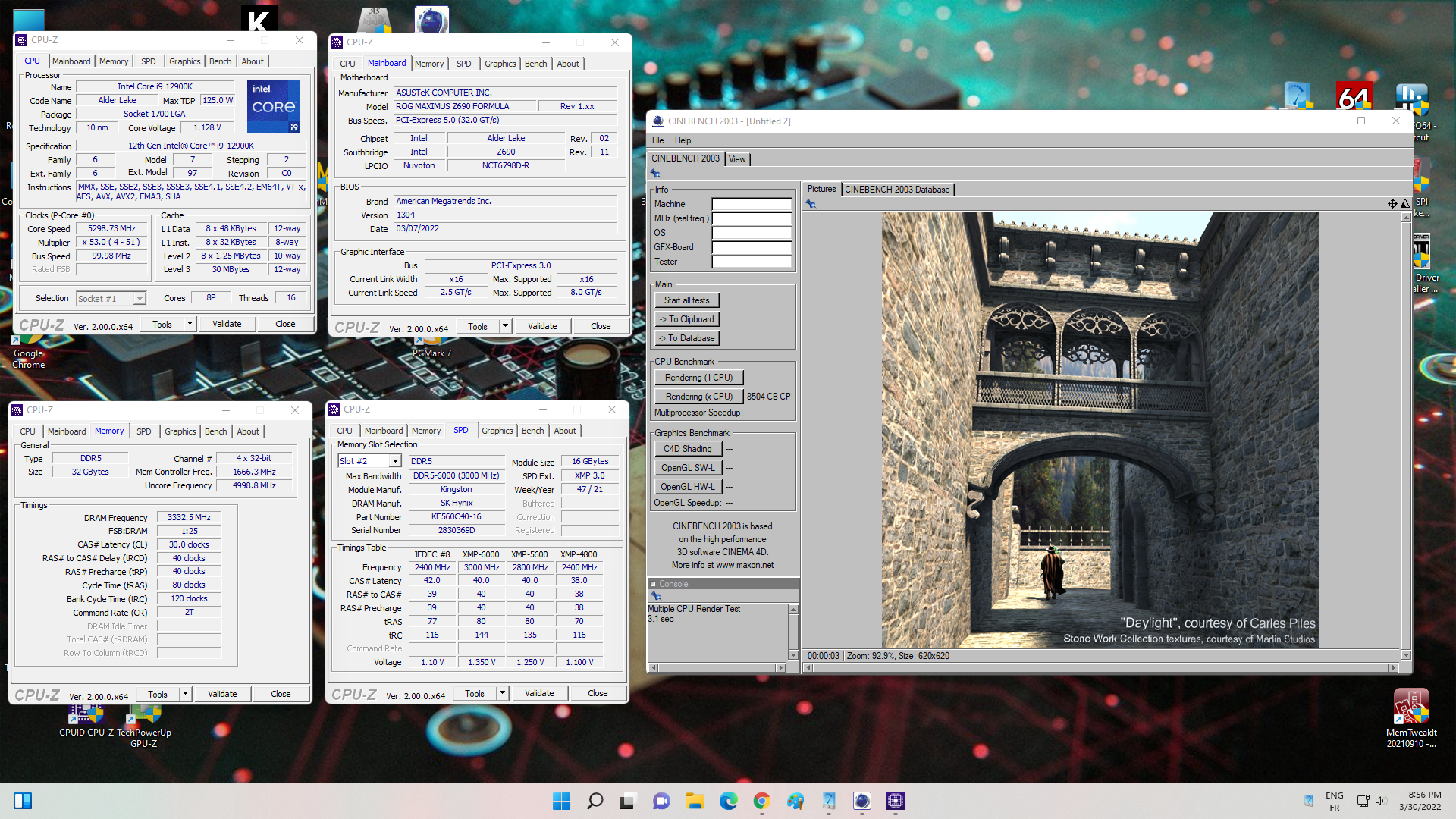Open the CINEBENCH 2003 Database tab
Screen dimensions: 1456x819
(x=897, y=190)
